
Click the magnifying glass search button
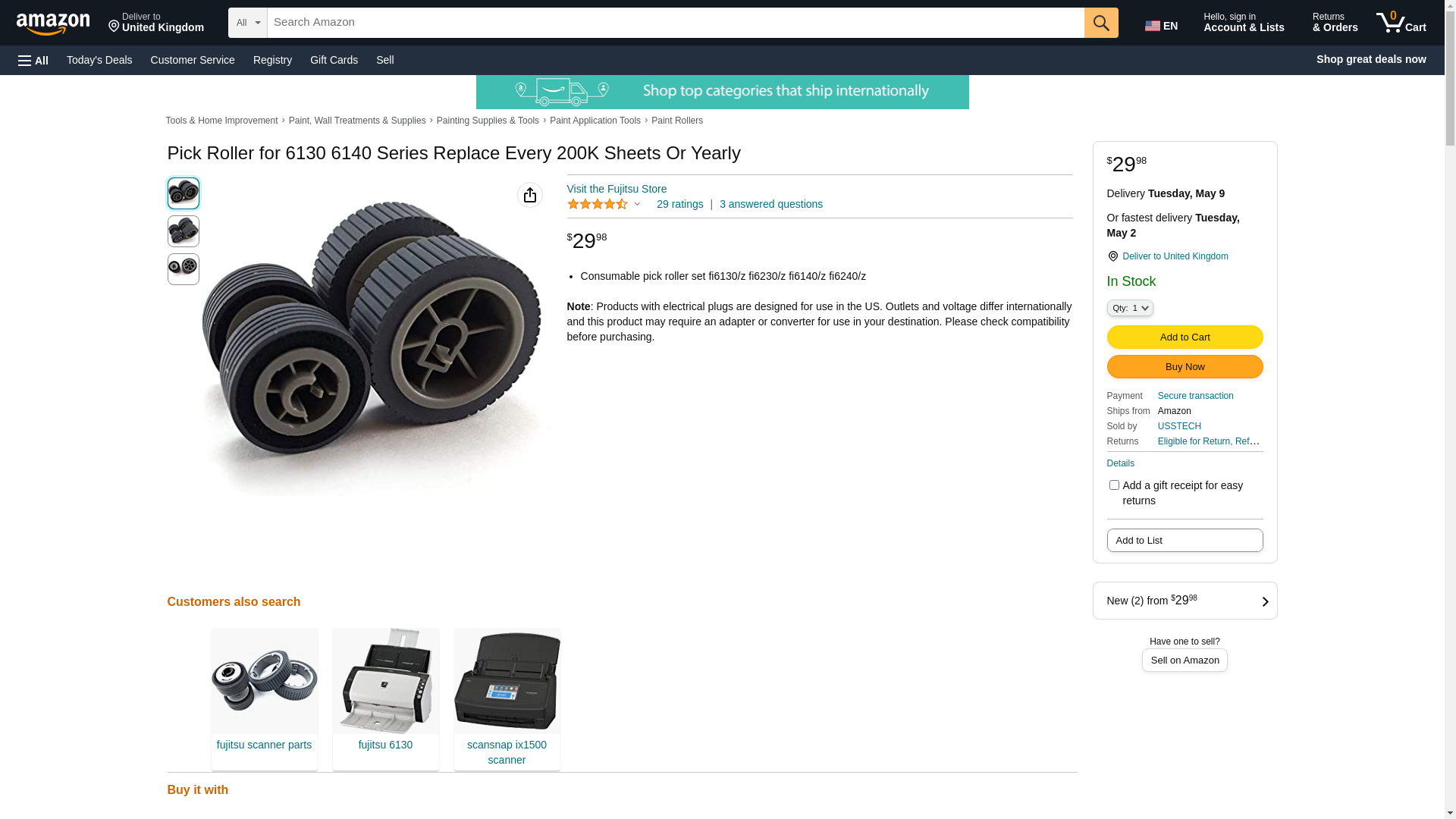[1100, 23]
